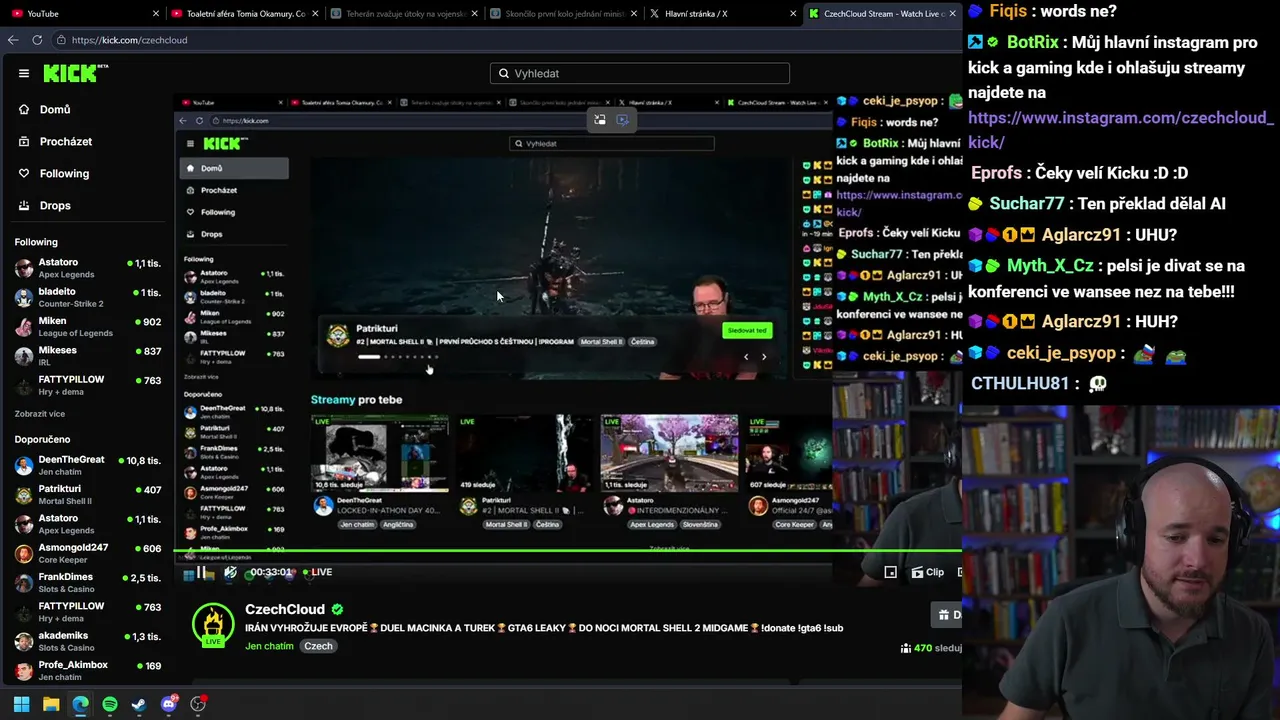The height and width of the screenshot is (720, 1280).
Task: Click the green video progress bar
Action: (x=568, y=550)
